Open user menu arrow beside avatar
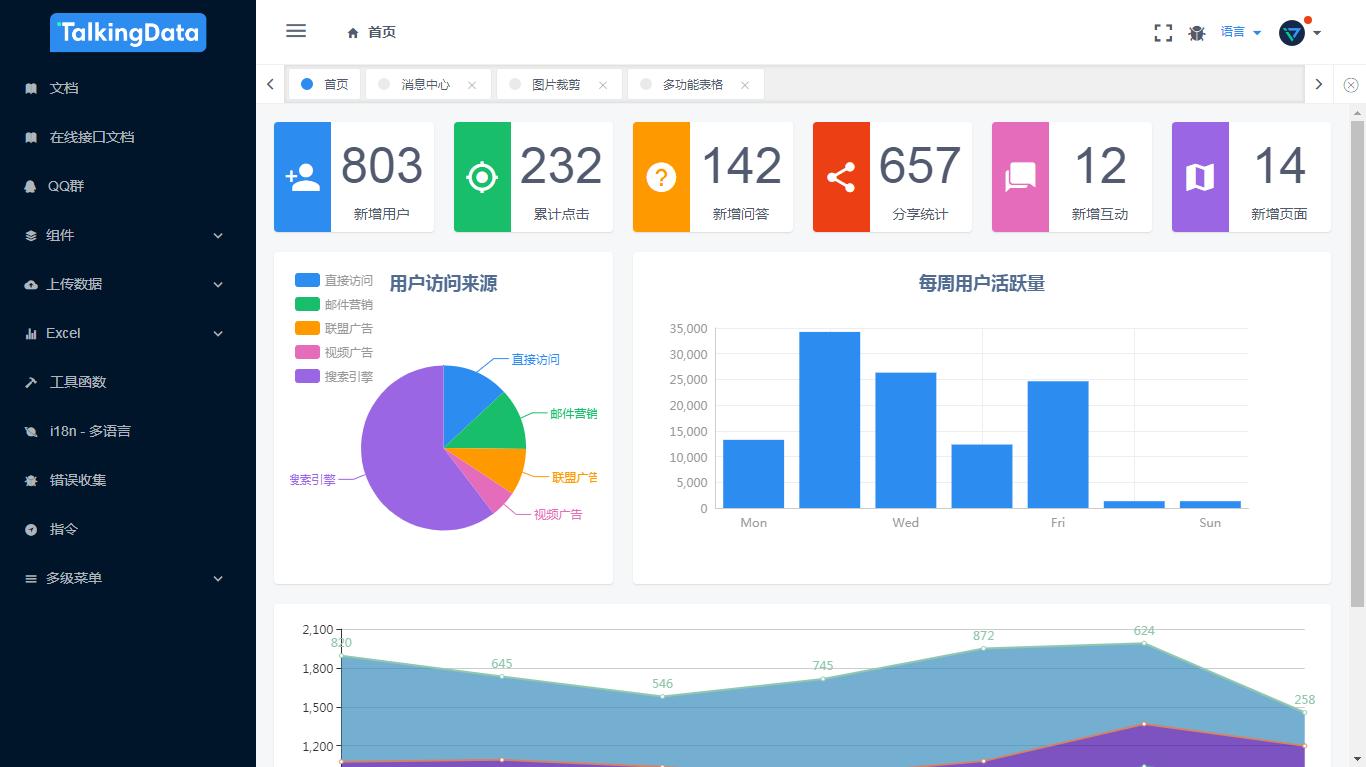The image size is (1366, 767). tap(1317, 33)
